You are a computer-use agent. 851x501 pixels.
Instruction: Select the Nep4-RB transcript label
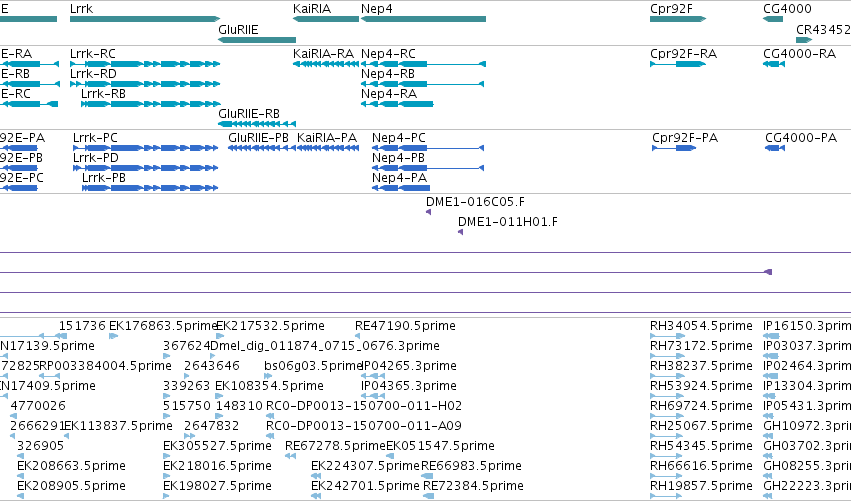point(388,74)
